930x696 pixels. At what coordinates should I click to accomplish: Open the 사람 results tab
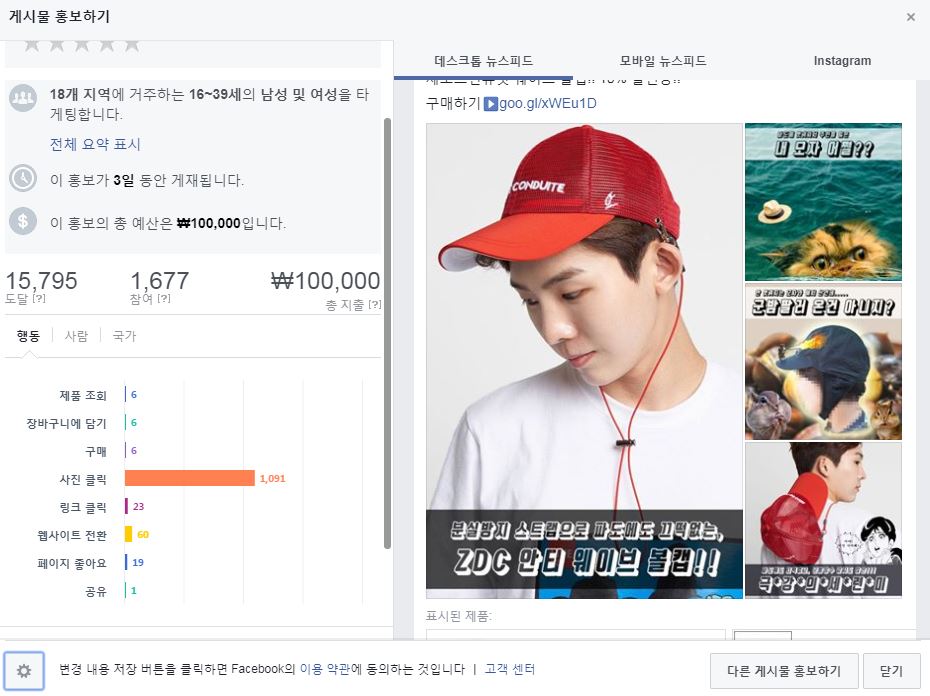(76, 336)
